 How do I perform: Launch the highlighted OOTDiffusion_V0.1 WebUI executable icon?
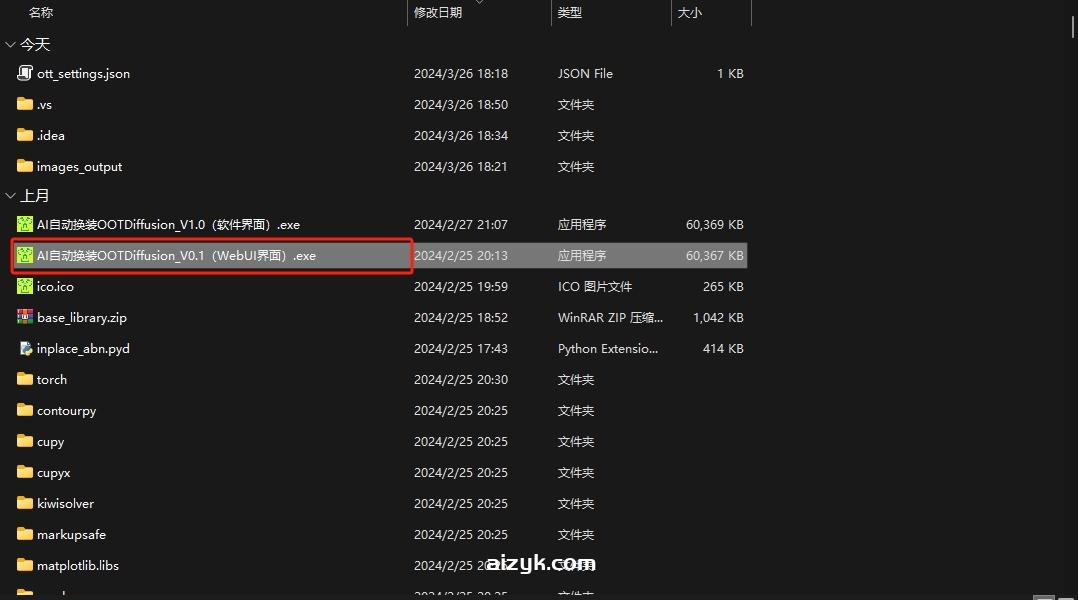point(23,255)
